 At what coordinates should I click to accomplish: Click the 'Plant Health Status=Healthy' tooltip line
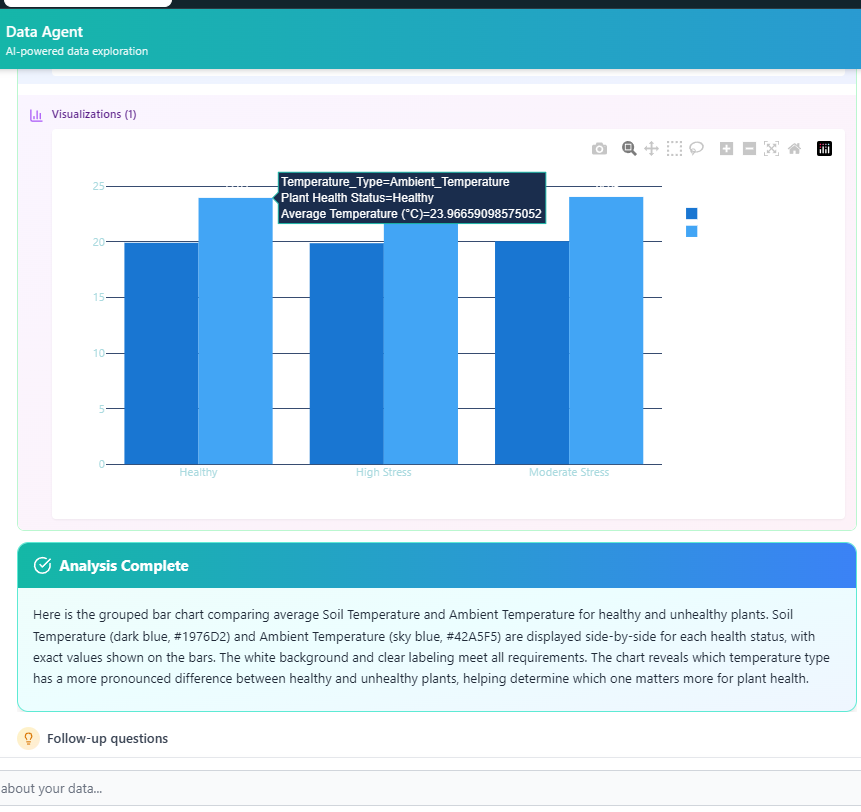coord(357,198)
